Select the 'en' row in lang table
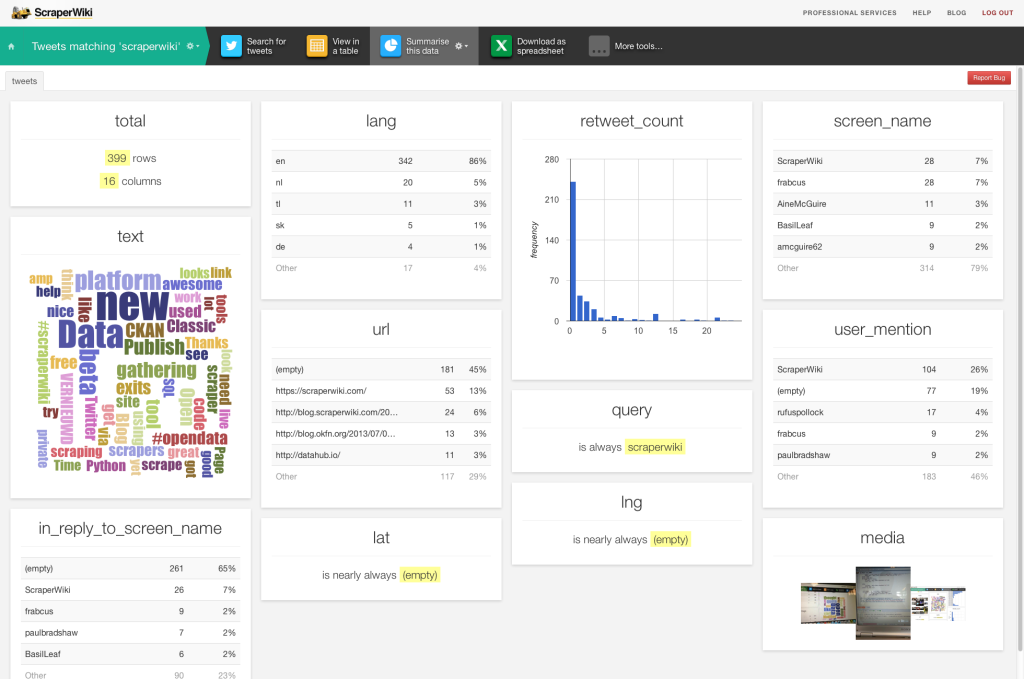Viewport: 1024px width, 679px height. 381,160
